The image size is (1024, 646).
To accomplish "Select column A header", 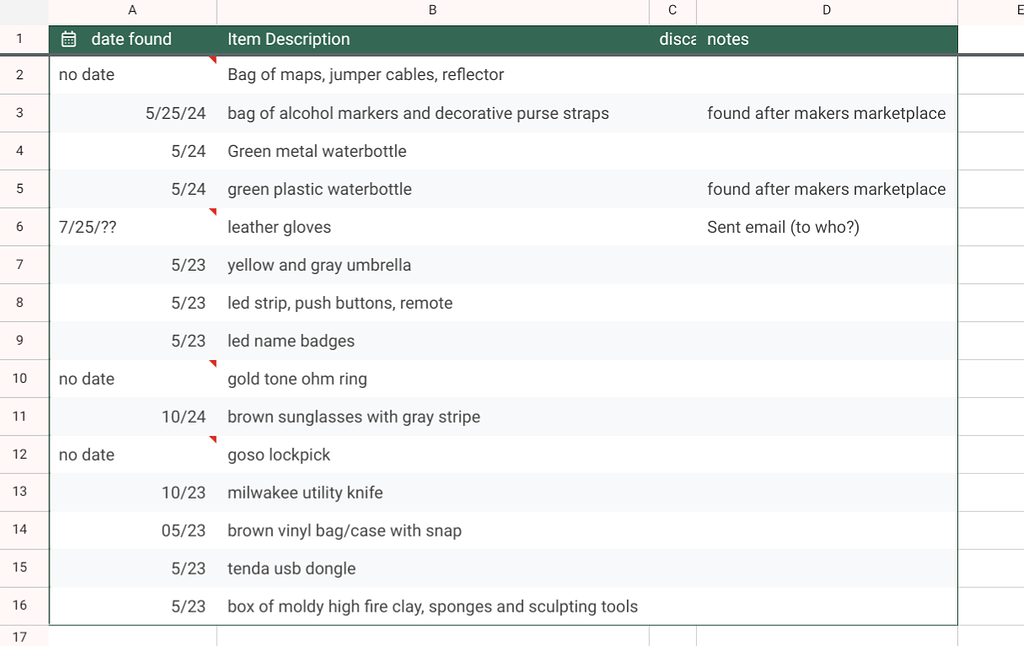I will 132,10.
